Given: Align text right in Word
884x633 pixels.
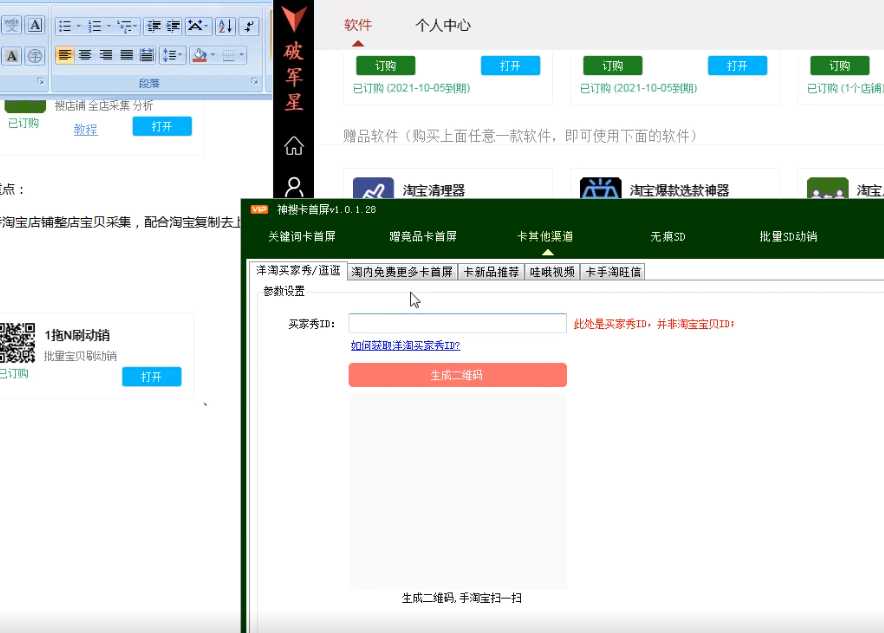Looking at the screenshot, I should [x=106, y=55].
